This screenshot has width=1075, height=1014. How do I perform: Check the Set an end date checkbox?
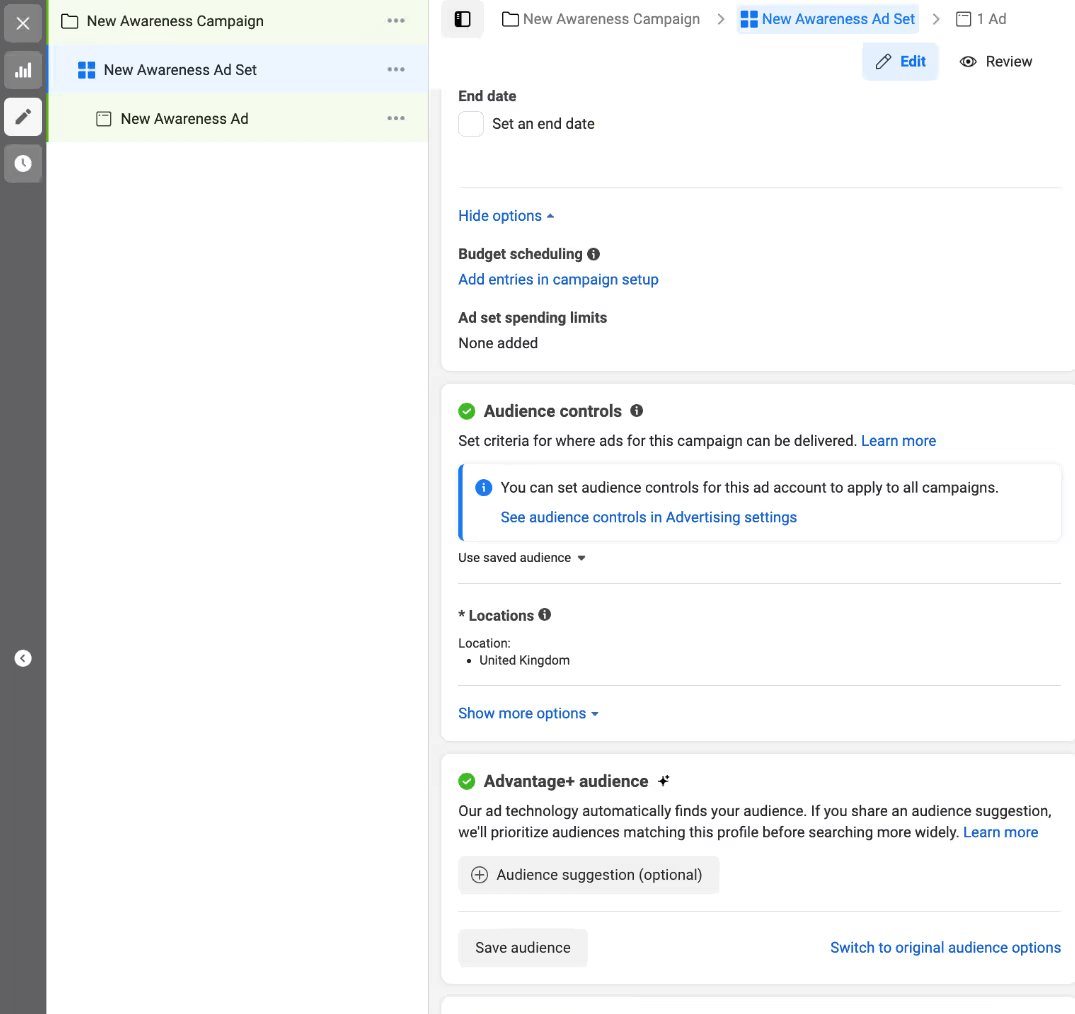471,124
